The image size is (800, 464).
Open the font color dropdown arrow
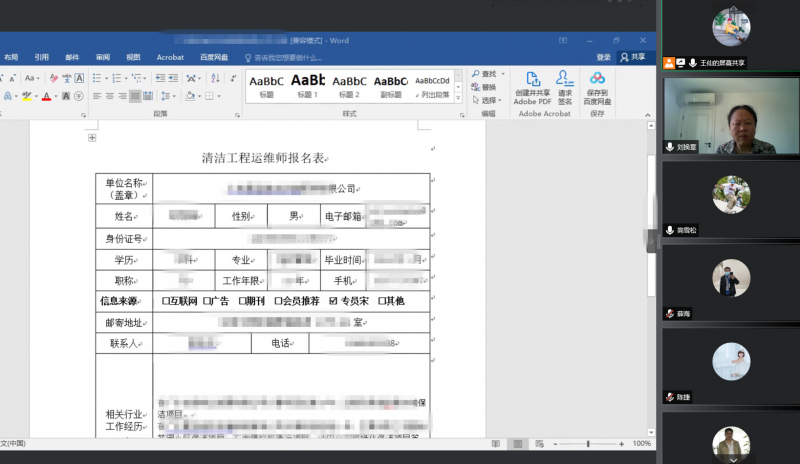tap(56, 96)
